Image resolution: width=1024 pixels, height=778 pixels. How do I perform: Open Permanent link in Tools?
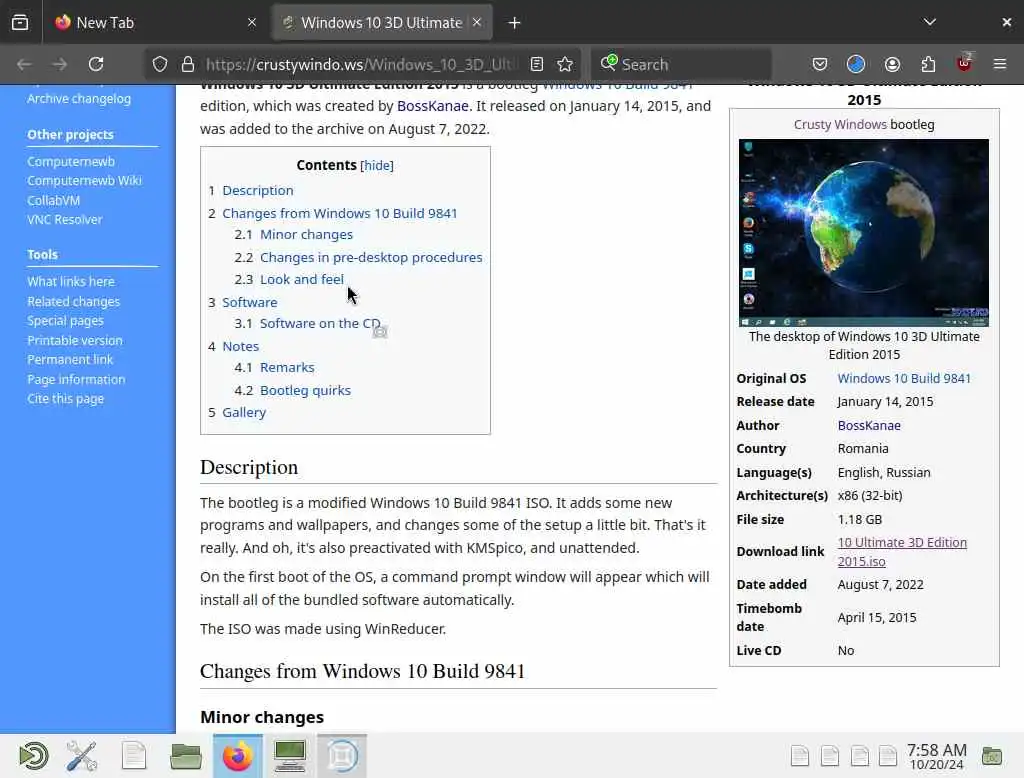click(70, 359)
